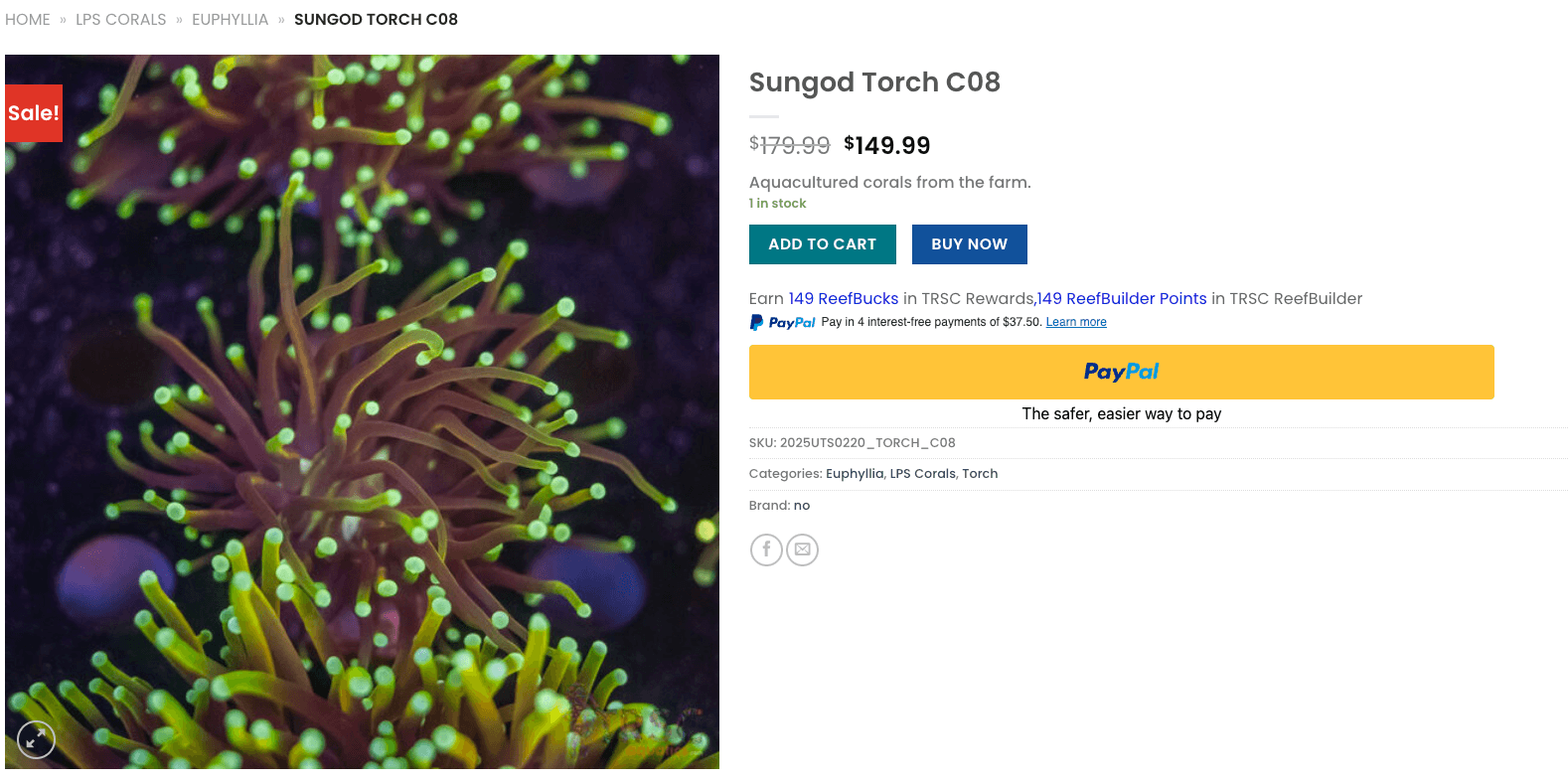Image resolution: width=1568 pixels, height=783 pixels.
Task: Click the red Sale badge
Action: tap(33, 112)
